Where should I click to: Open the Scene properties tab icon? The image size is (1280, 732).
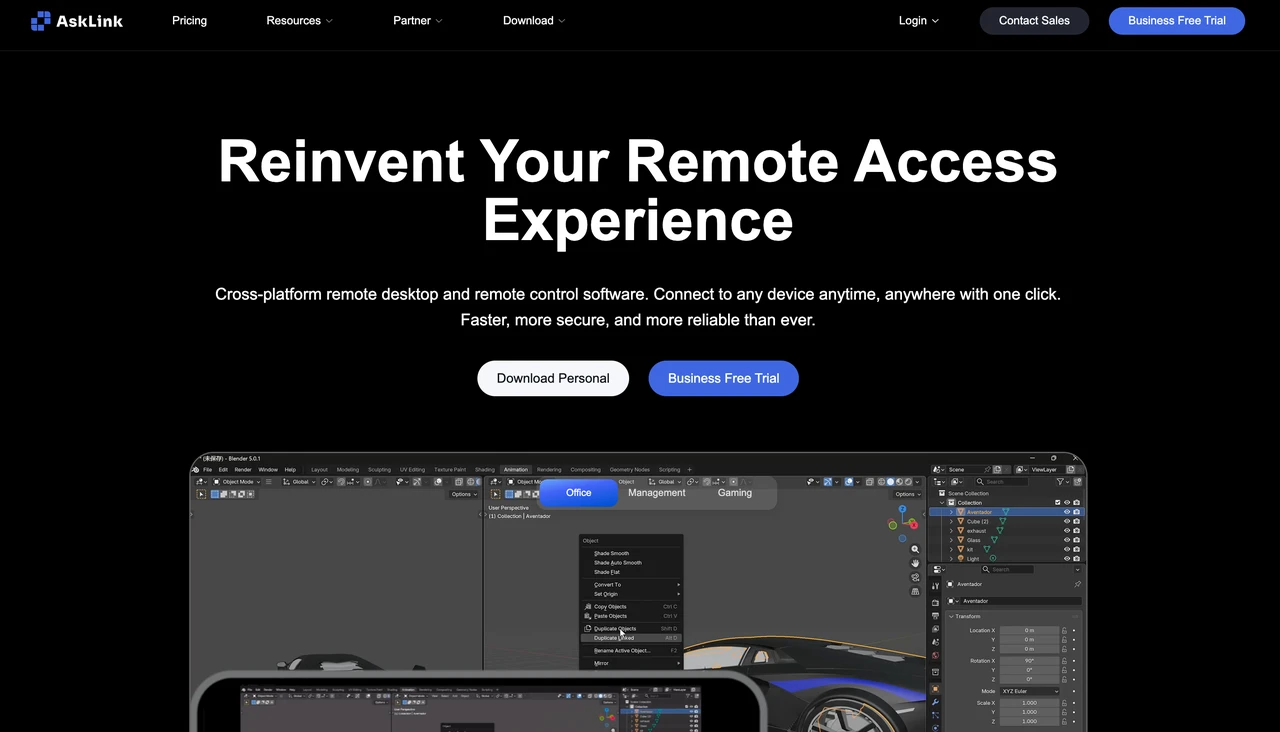pos(936,642)
